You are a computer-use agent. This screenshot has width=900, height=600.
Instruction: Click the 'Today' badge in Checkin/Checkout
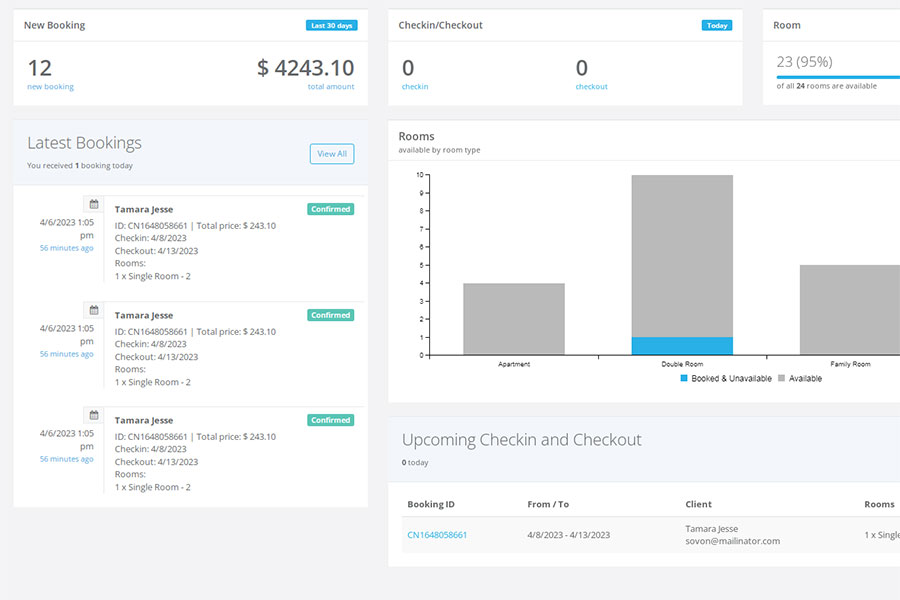click(x=716, y=26)
